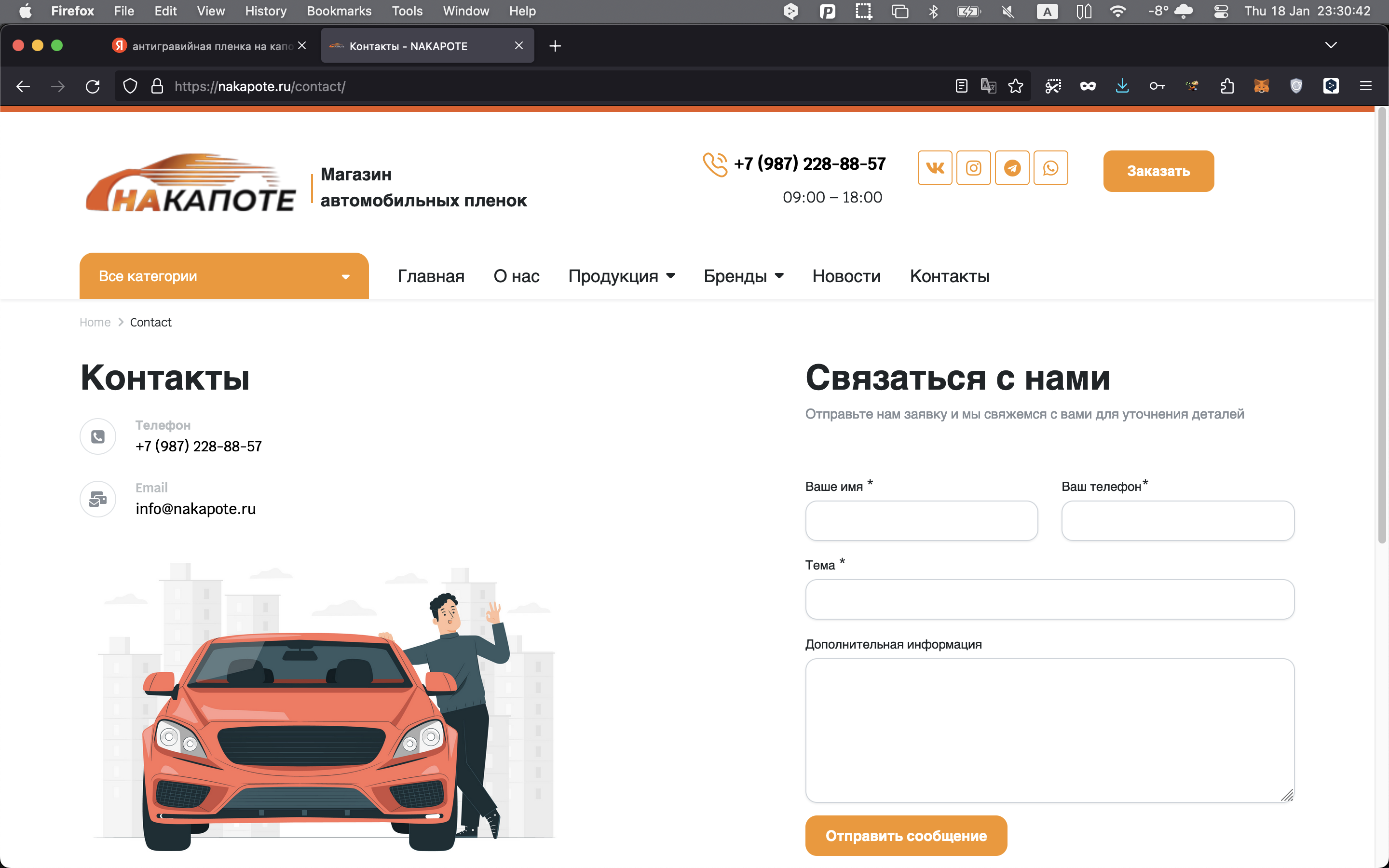Open the Instagram social link icon
Viewport: 1389px width, 868px height.
(973, 168)
